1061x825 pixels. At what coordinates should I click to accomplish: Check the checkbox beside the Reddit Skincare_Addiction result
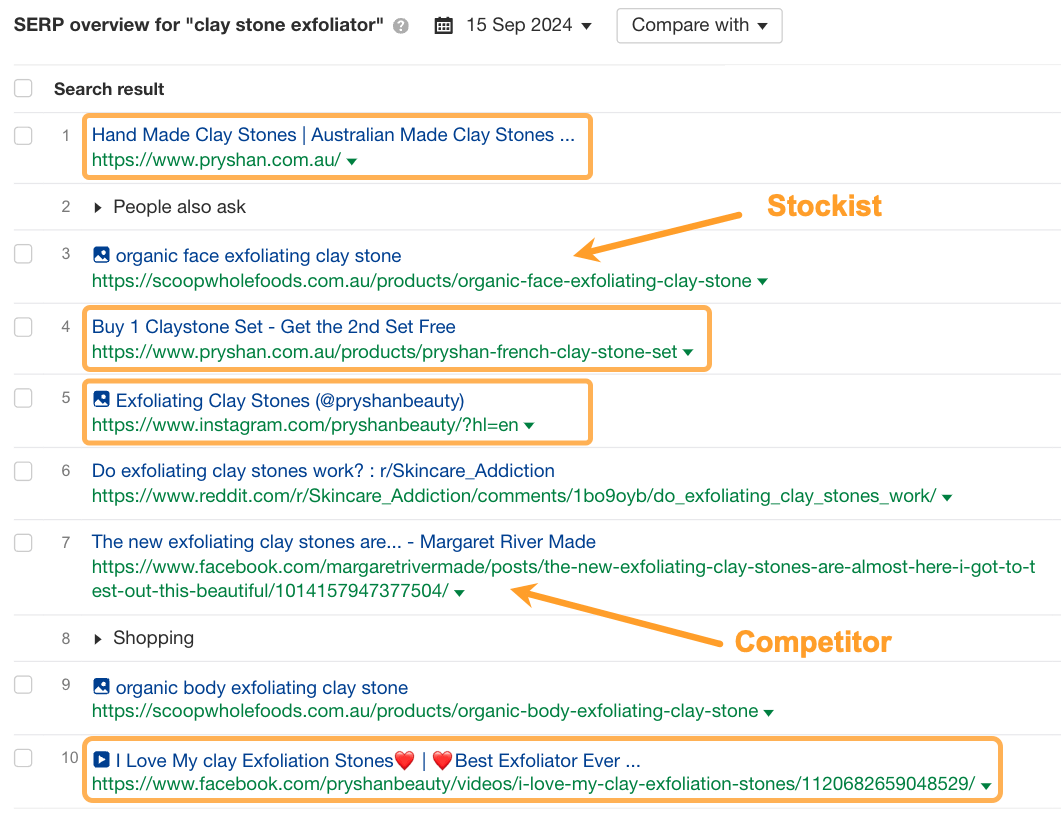click(x=22, y=471)
